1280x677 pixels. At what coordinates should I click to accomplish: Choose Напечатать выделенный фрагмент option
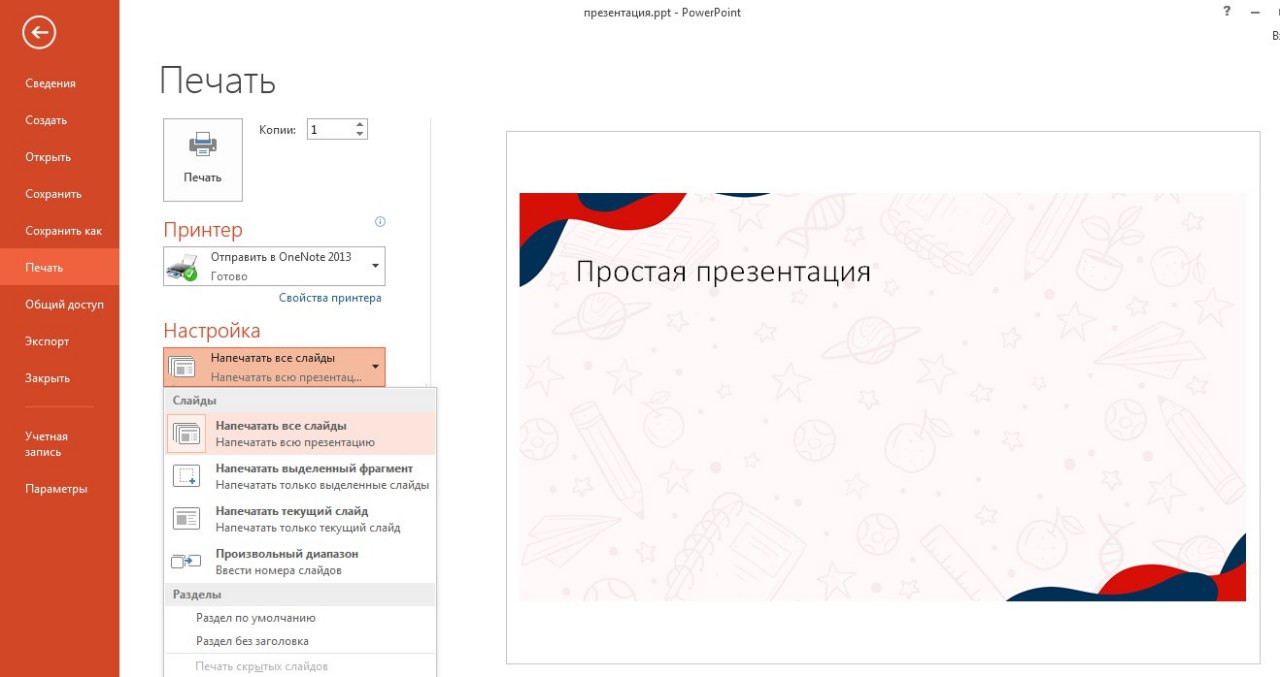[x=300, y=477]
